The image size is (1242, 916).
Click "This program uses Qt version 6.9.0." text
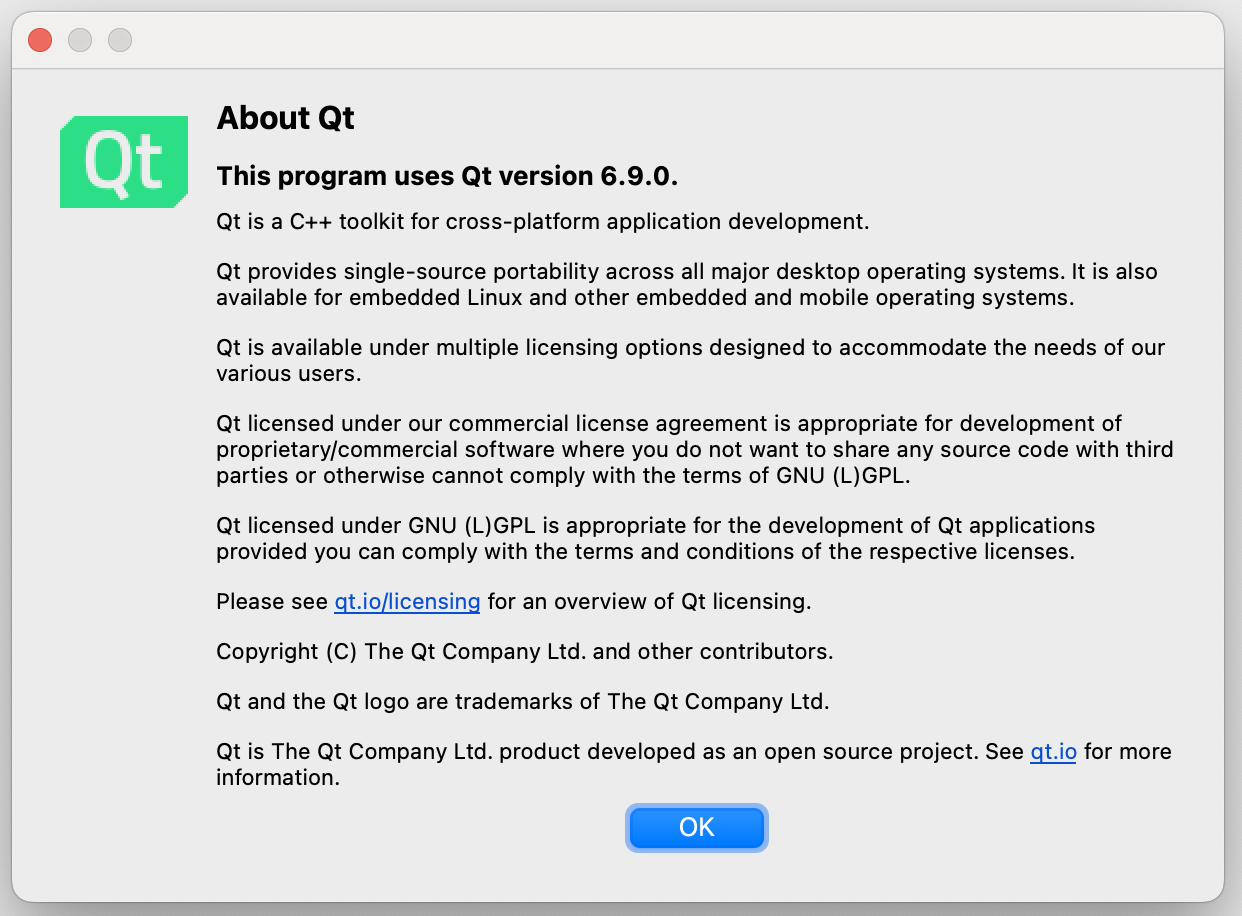(x=448, y=176)
